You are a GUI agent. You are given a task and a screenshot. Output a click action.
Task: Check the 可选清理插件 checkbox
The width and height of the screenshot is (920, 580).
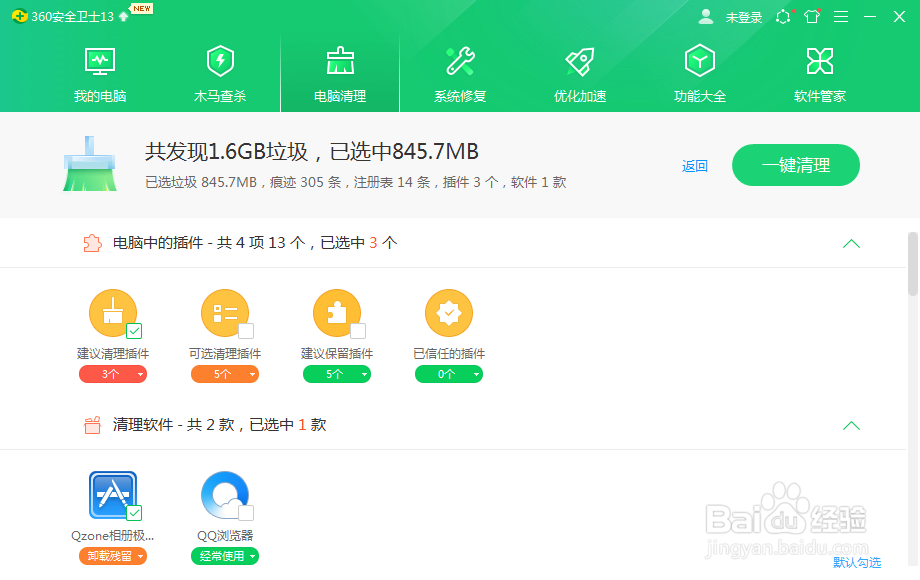click(246, 331)
